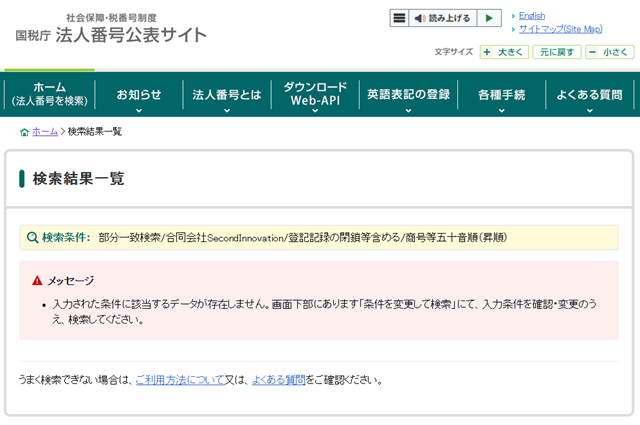Viewport: 640px width, 425px height.
Task: Click the ホーム breadcrumb link
Action: pyautogui.click(x=45, y=132)
